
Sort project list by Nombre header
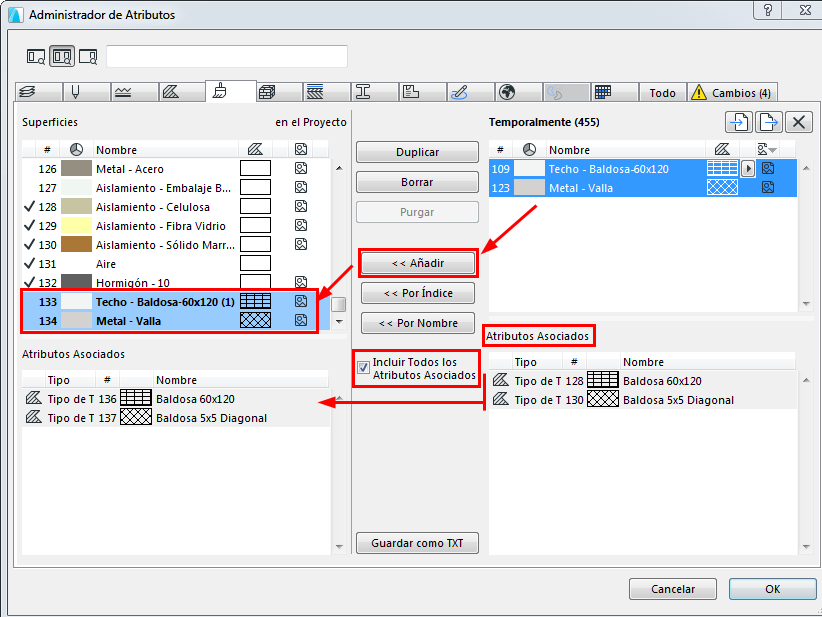(x=166, y=150)
